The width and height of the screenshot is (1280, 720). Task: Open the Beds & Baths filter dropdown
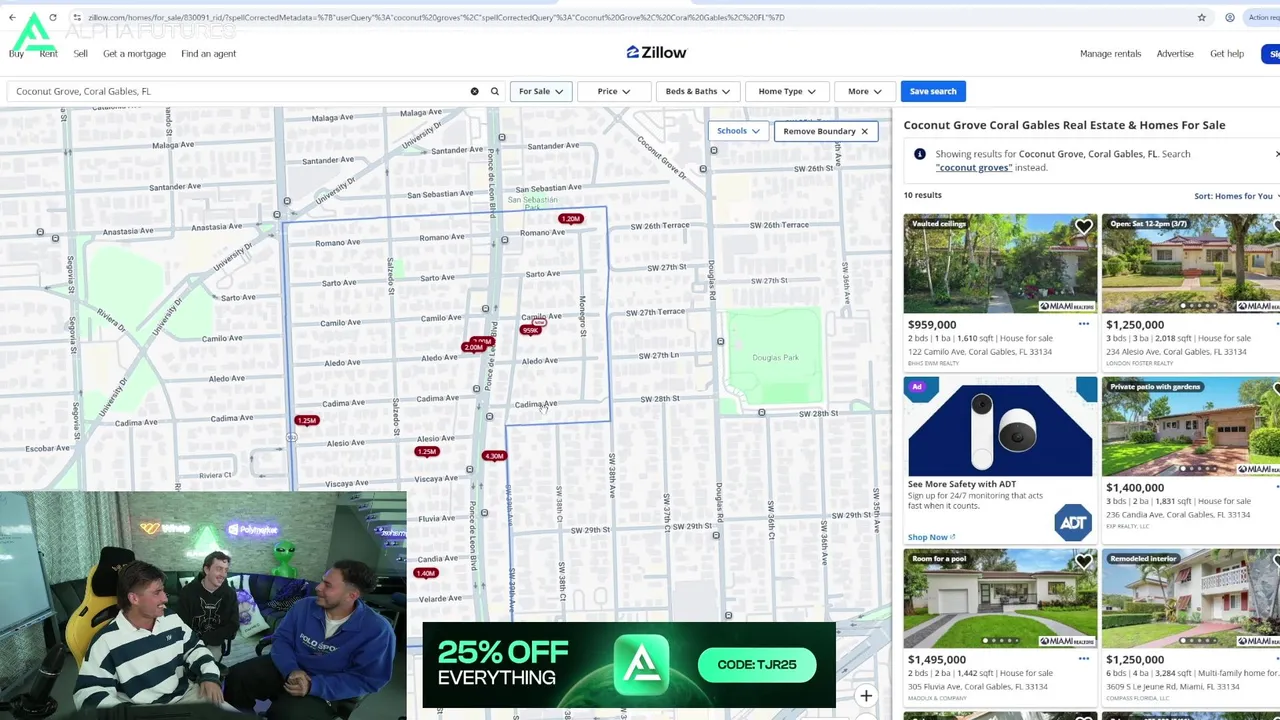coord(697,91)
